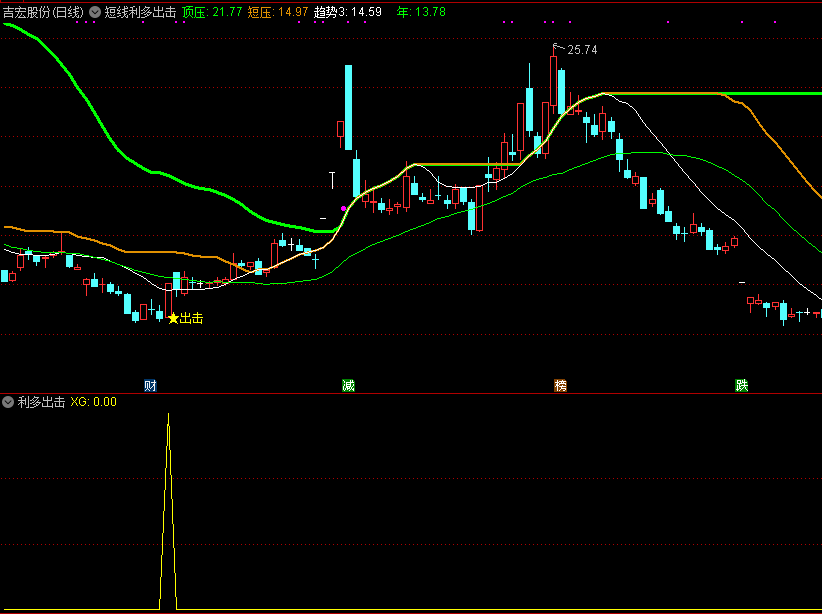The height and width of the screenshot is (614, 822).
Task: Click the 25.74 high price label
Action: pos(582,50)
